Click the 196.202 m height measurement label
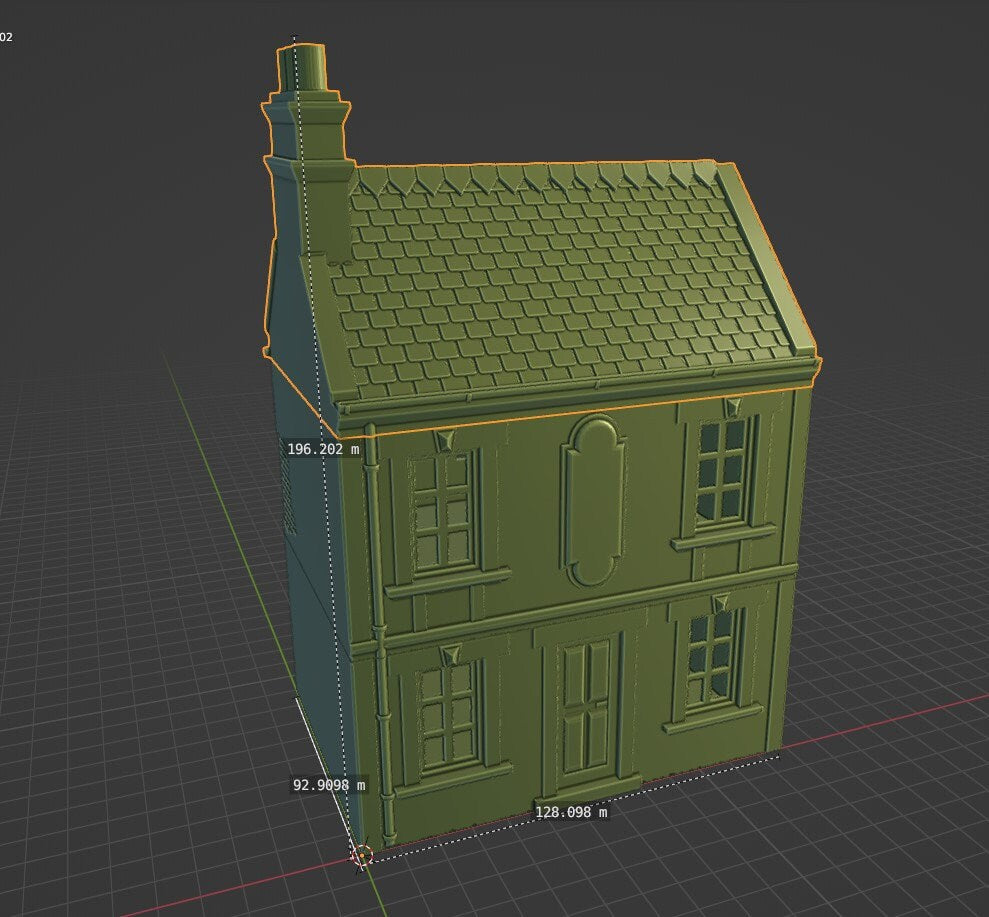Image resolution: width=989 pixels, height=917 pixels. pyautogui.click(x=322, y=449)
